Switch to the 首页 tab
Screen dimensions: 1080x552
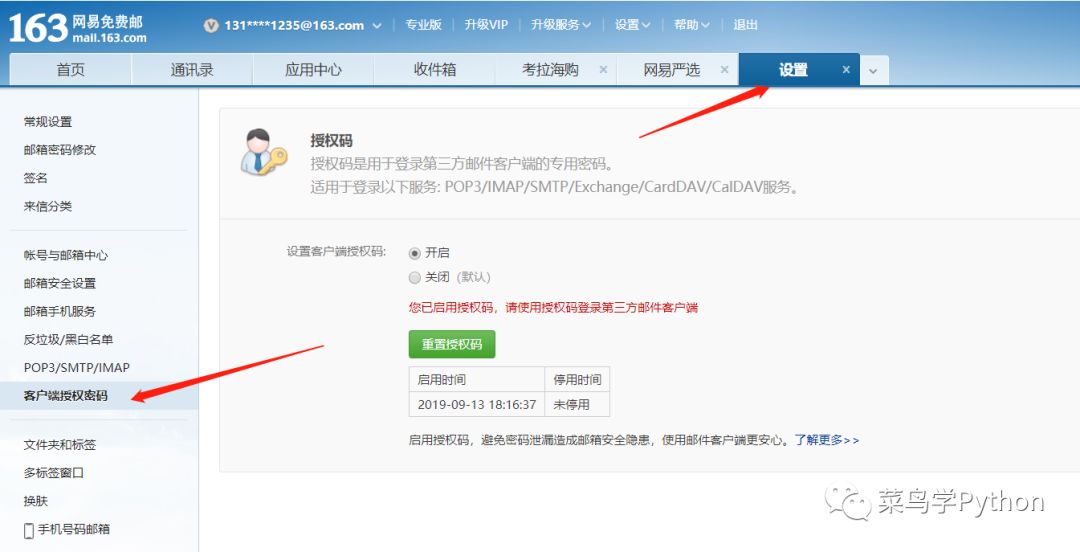point(70,70)
